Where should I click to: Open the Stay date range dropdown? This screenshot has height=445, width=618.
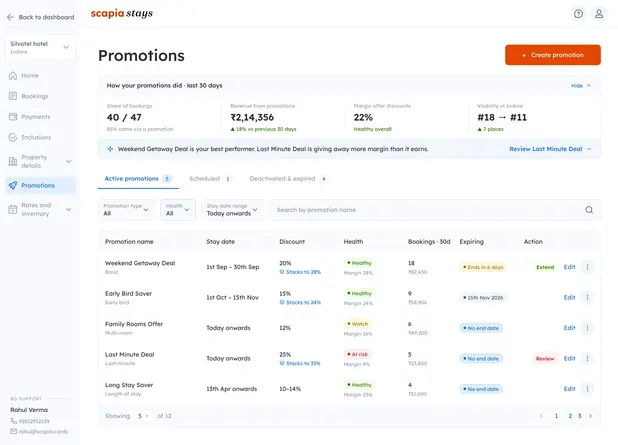tap(232, 210)
